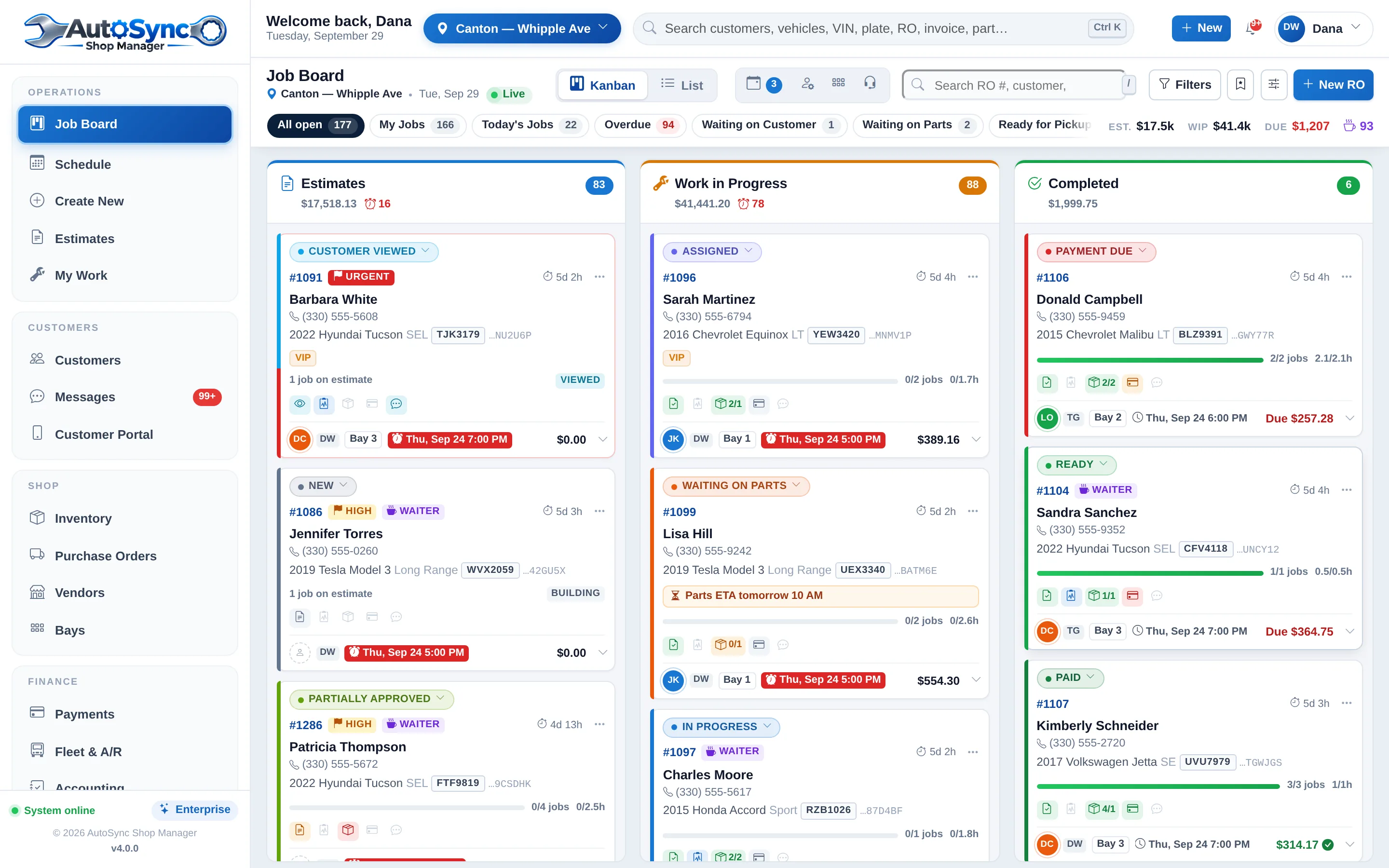Image resolution: width=1389 pixels, height=868 pixels.
Task: Focus the Search RO # field
Action: (x=1014, y=85)
